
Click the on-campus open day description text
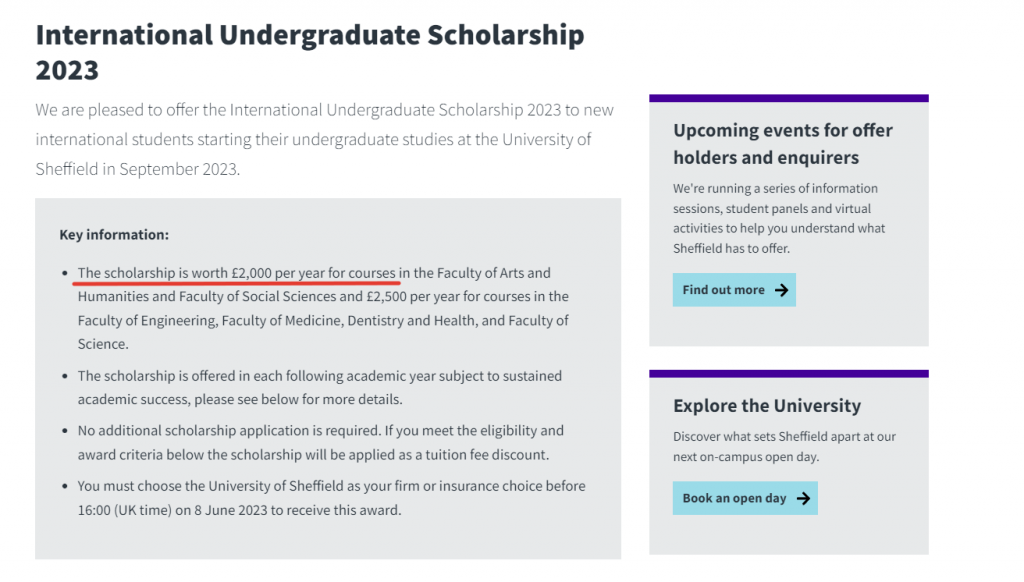pyautogui.click(x=784, y=446)
